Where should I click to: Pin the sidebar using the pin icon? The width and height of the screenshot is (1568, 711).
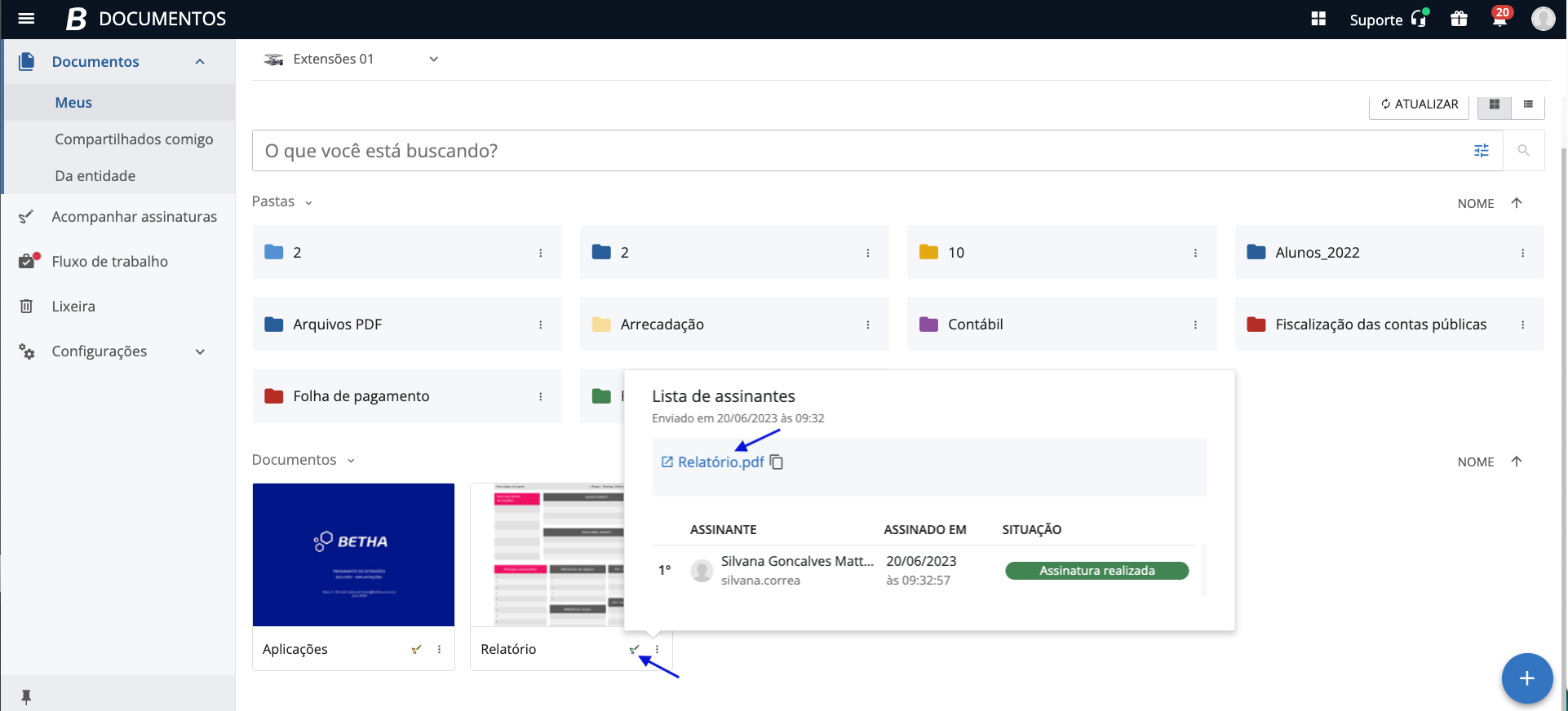(26, 696)
